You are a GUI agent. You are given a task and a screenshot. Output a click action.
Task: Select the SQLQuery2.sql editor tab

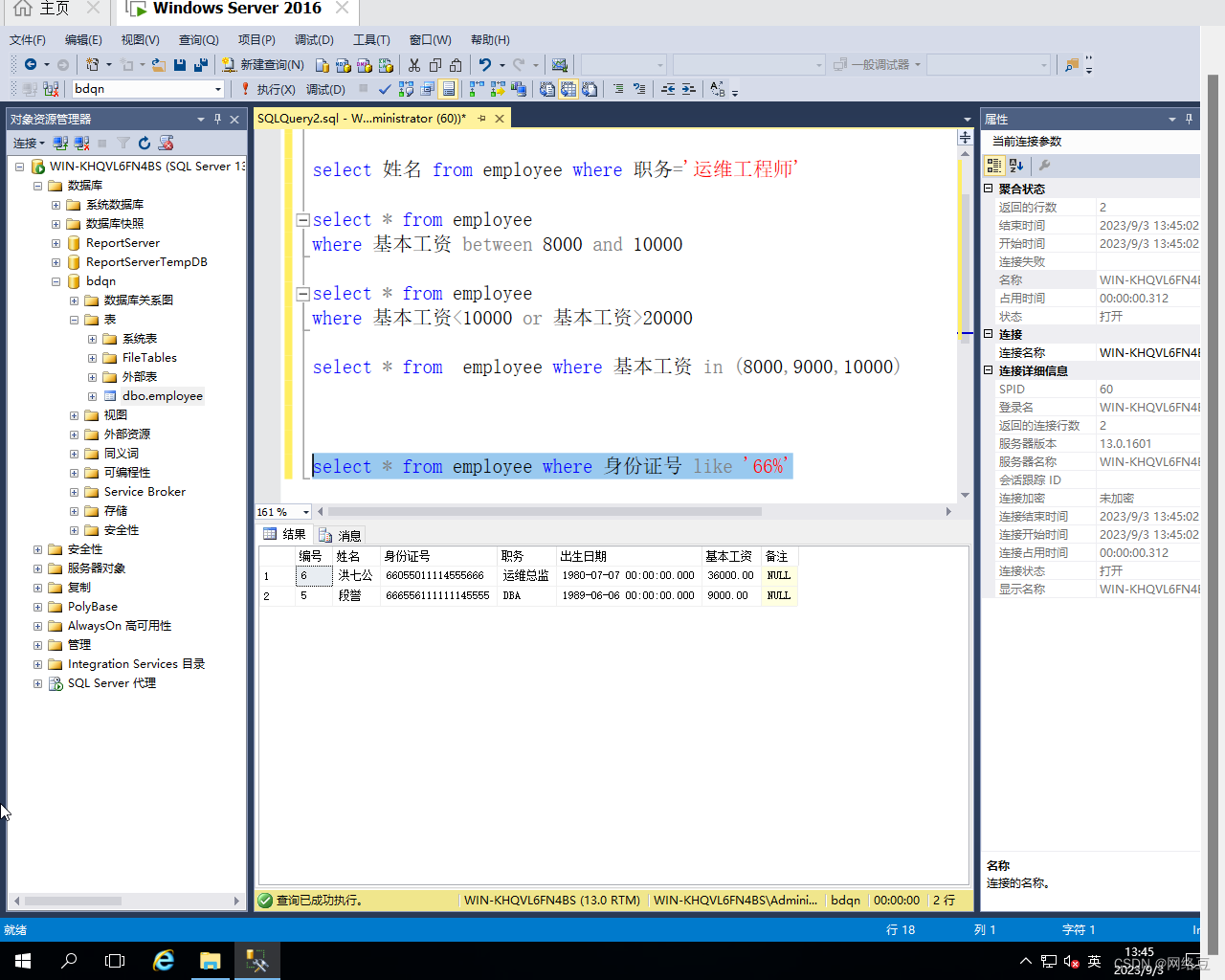[x=362, y=119]
